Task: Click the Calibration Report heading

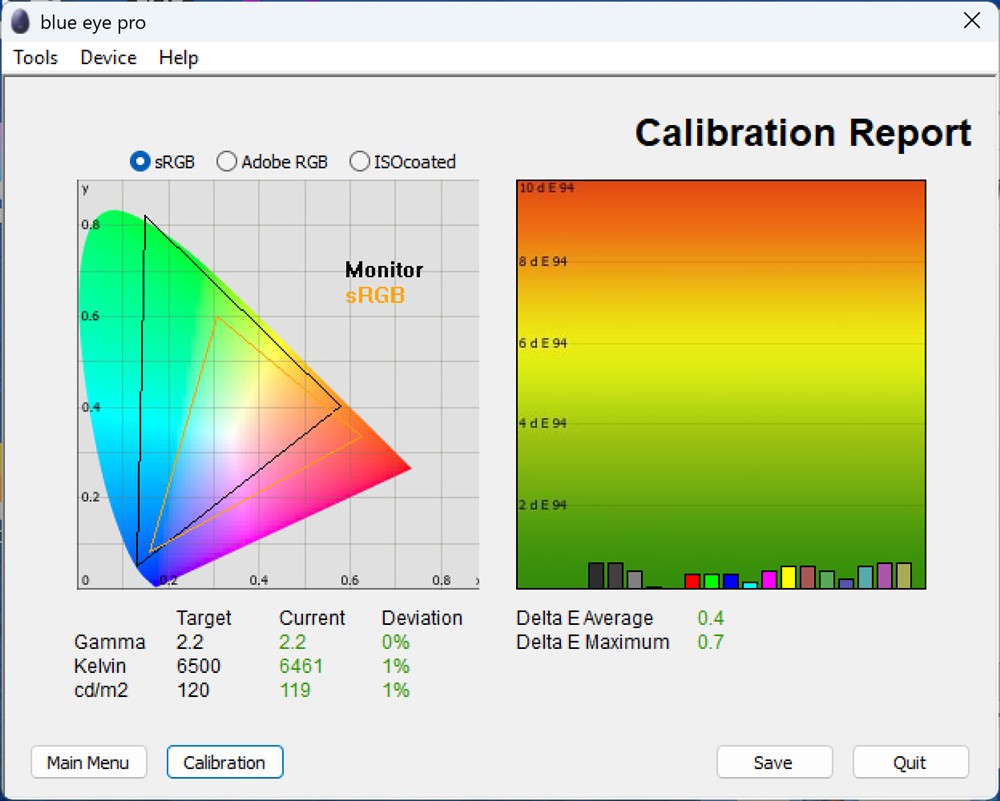Action: click(x=802, y=132)
